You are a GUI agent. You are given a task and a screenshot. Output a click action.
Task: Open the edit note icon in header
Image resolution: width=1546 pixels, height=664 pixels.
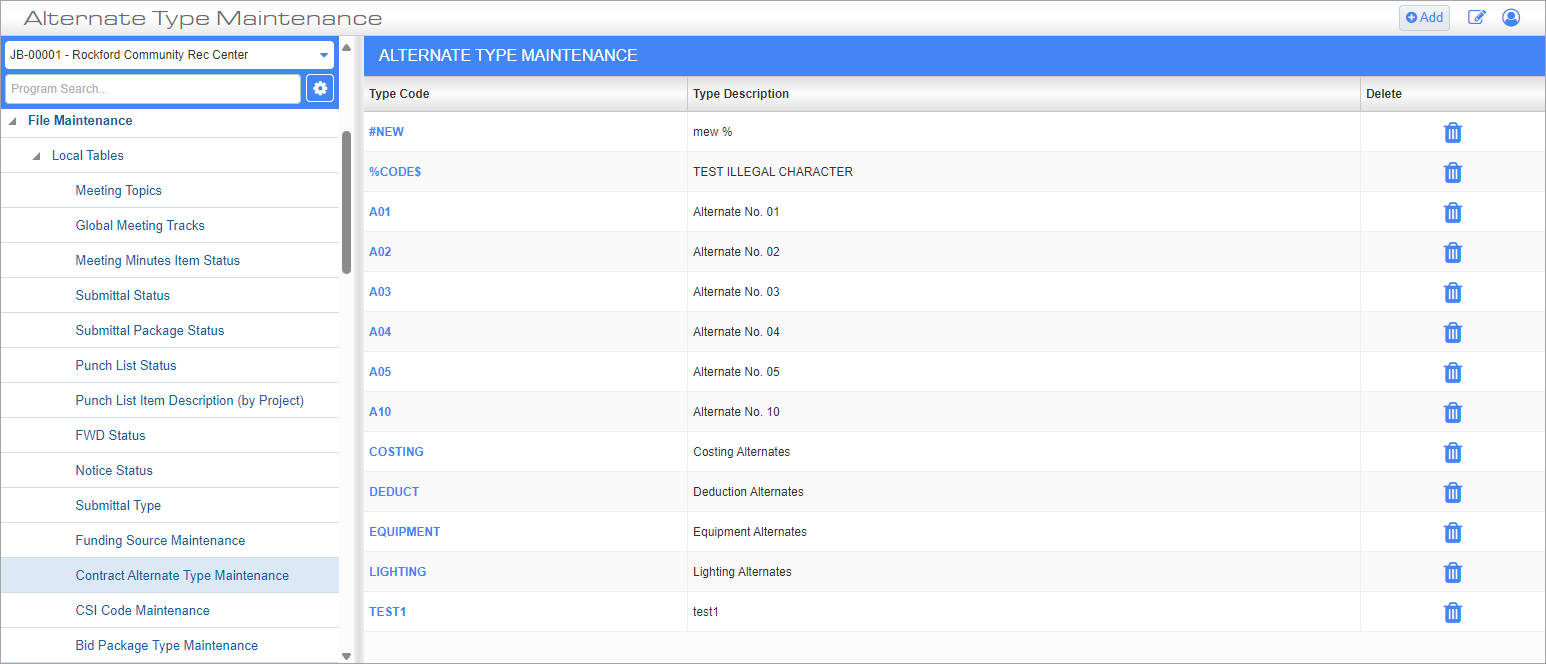coord(1476,17)
